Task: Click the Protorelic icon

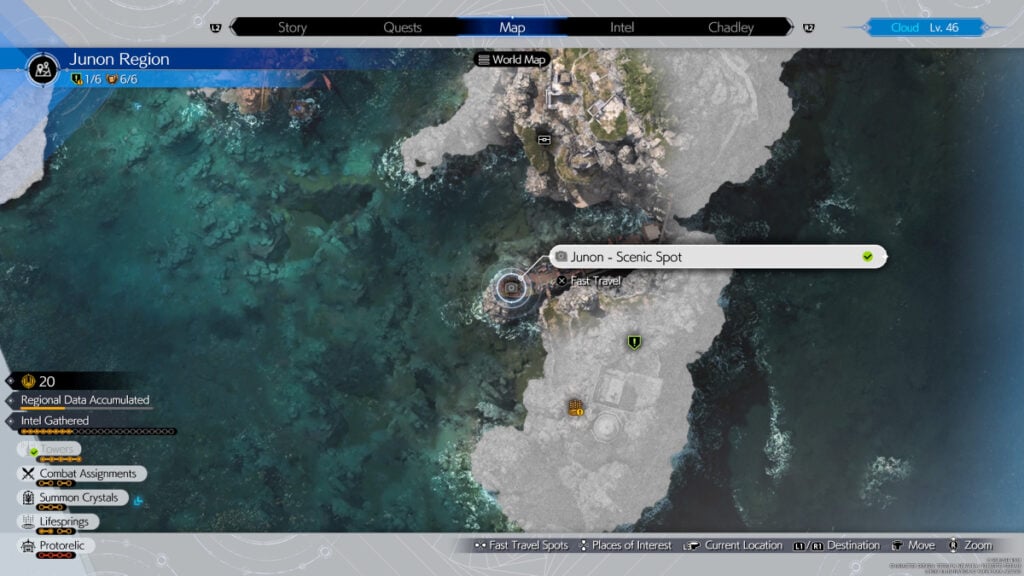Action: [x=28, y=546]
